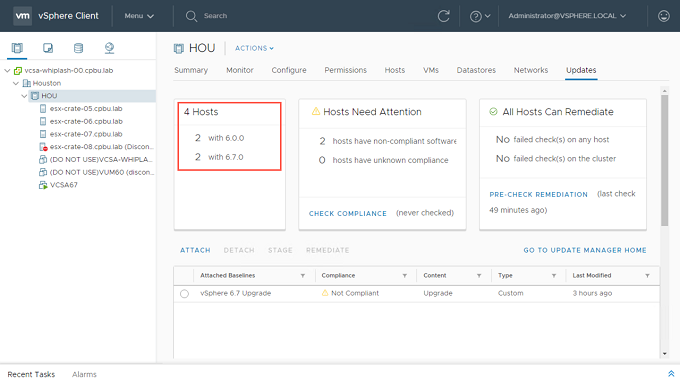Filter the Type column
The image size is (680, 382).
click(x=554, y=276)
